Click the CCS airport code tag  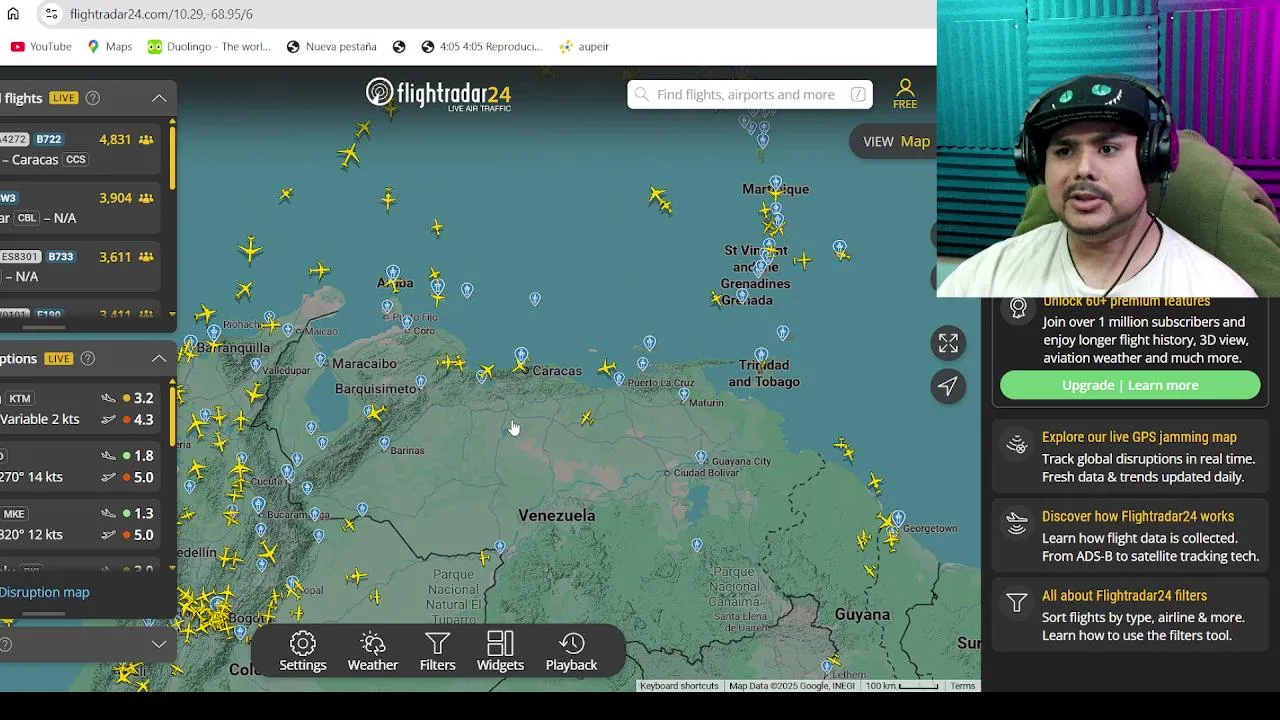(76, 159)
